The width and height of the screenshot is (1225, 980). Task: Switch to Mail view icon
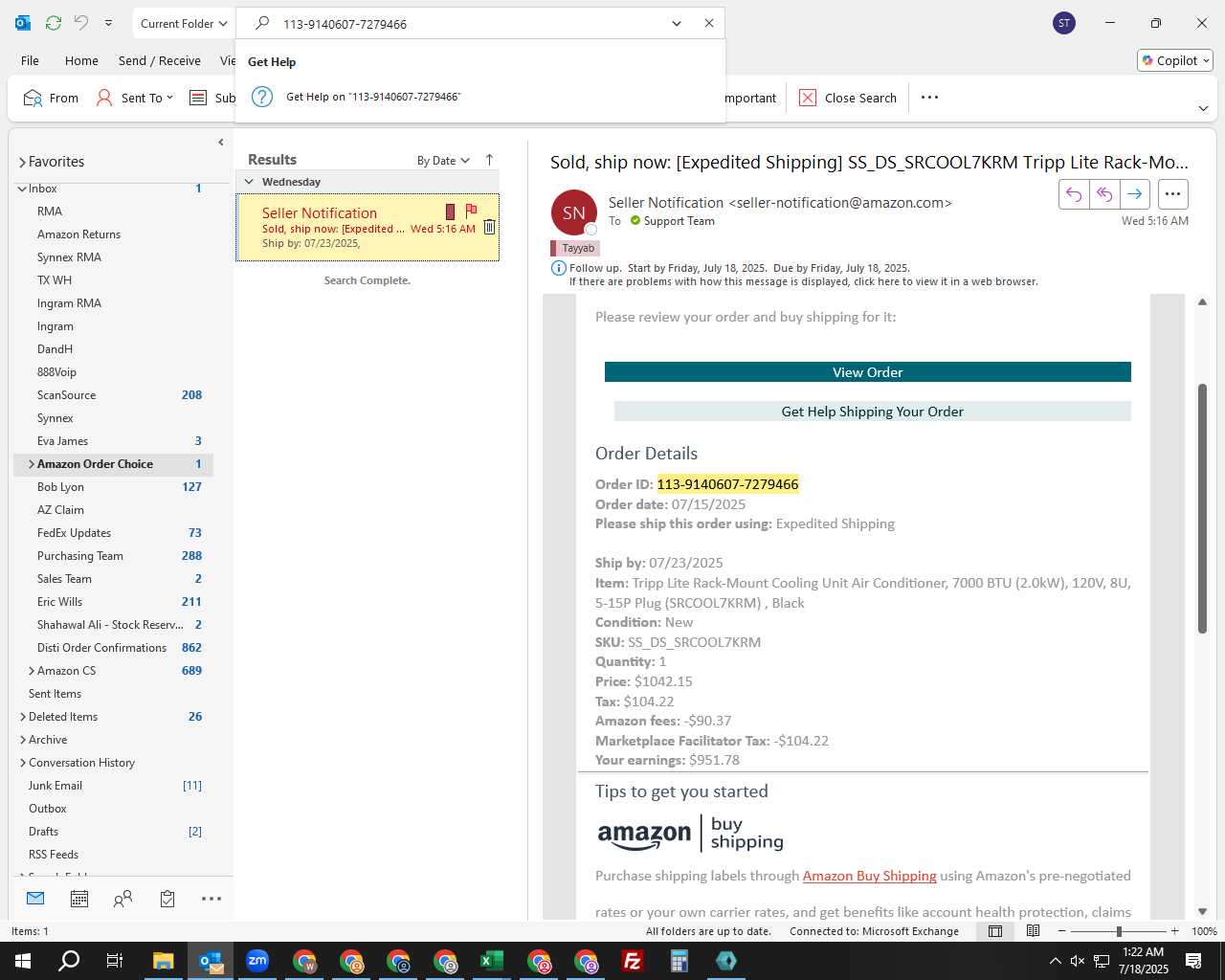35,899
